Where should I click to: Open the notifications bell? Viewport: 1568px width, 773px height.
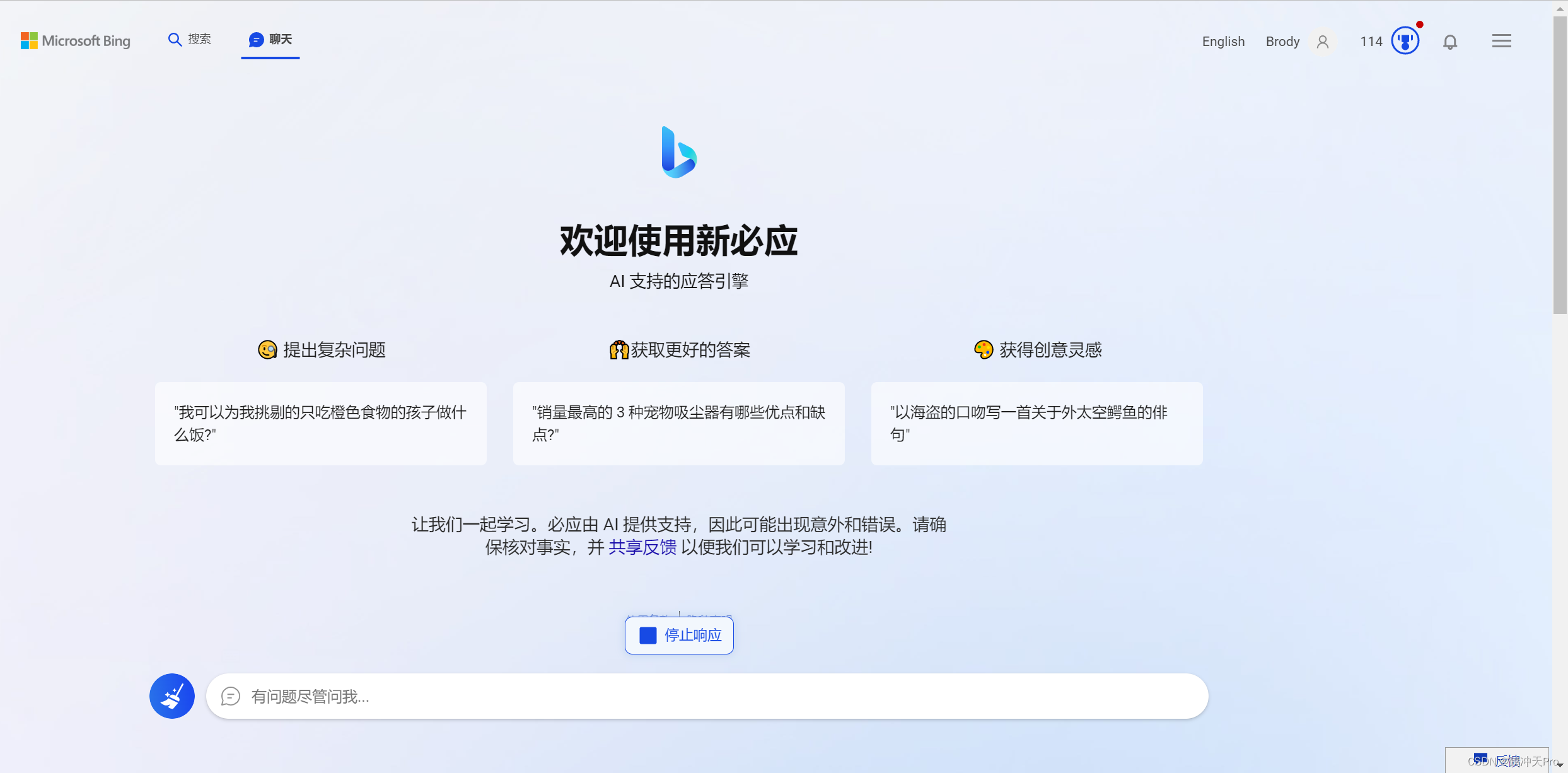coord(1450,42)
